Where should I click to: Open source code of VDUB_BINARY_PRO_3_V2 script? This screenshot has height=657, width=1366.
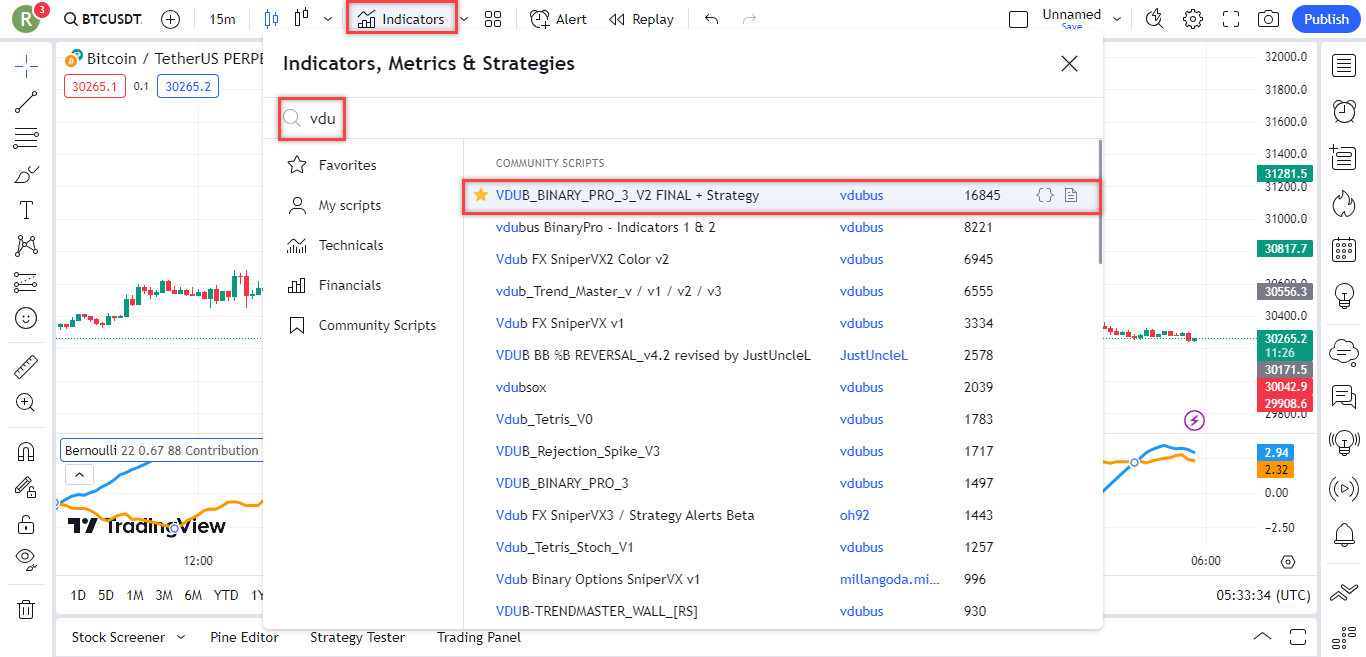pyautogui.click(x=1045, y=195)
